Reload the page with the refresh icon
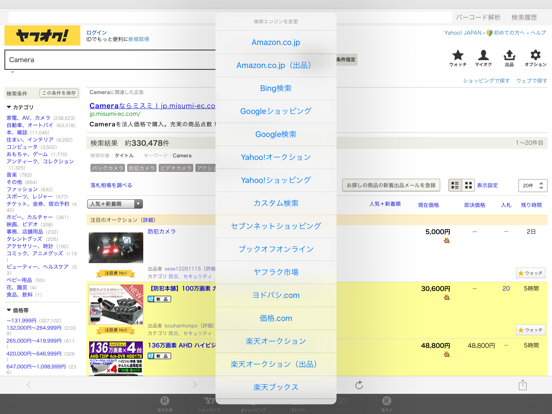 pyautogui.click(x=359, y=385)
